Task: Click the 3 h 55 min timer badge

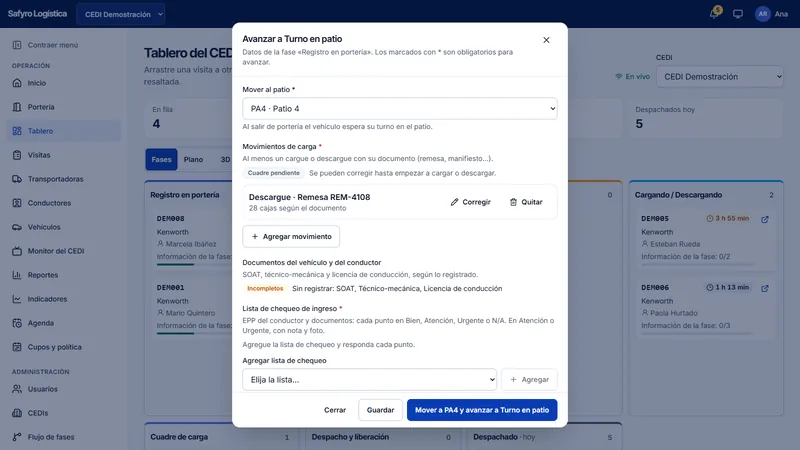Action: coord(728,218)
